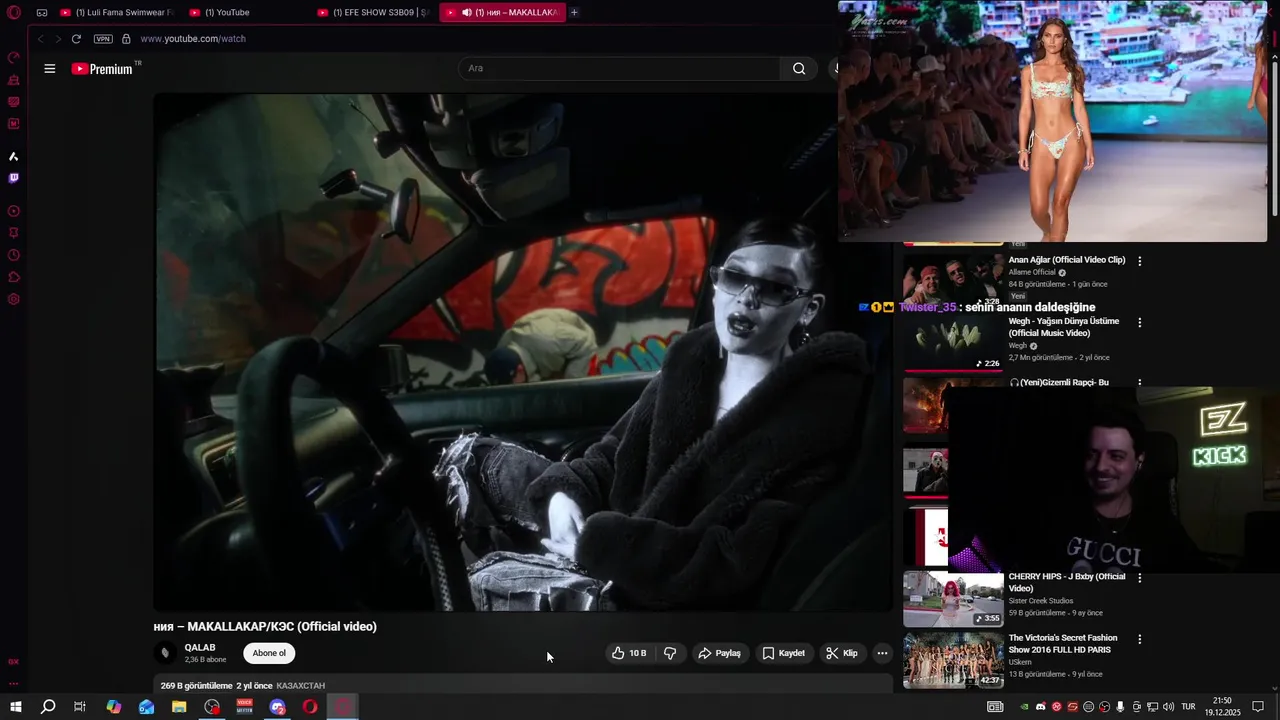This screenshot has width=1280, height=720.
Task: Click TUR input language indicator
Action: click(x=1188, y=707)
